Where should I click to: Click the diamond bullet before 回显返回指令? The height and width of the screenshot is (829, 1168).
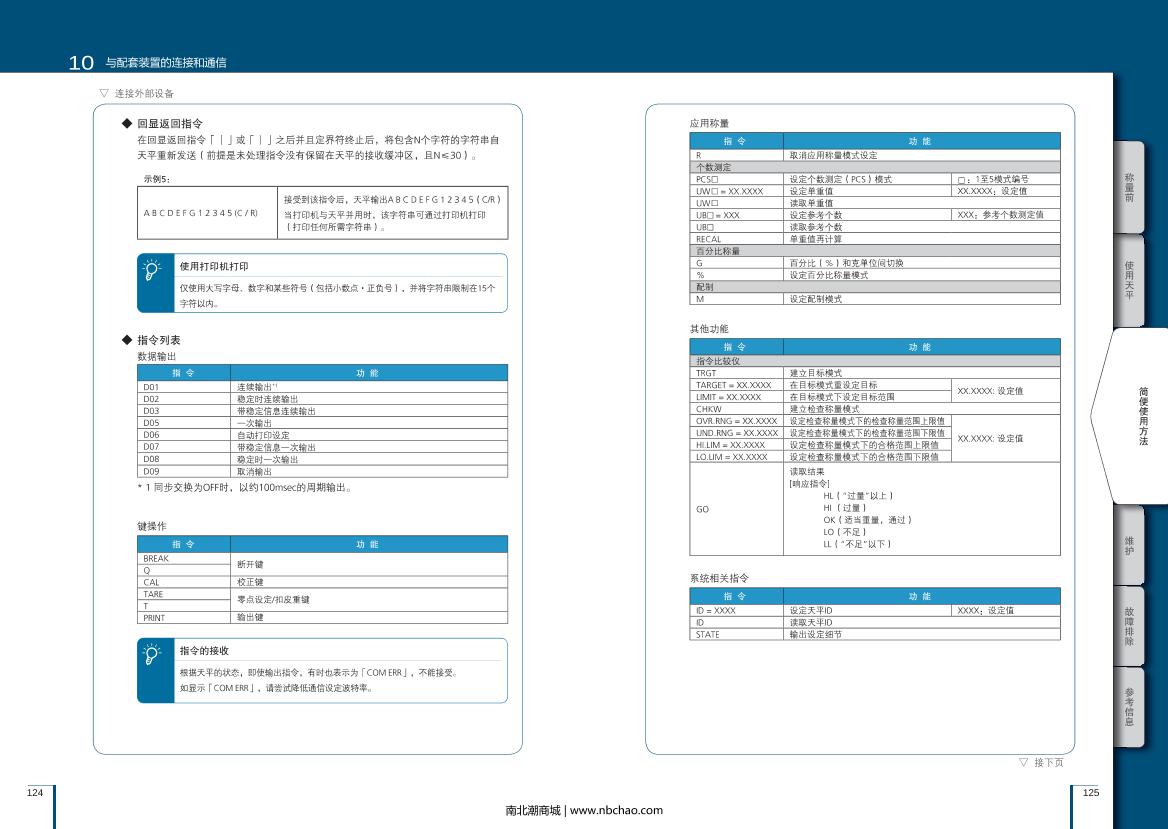127,124
